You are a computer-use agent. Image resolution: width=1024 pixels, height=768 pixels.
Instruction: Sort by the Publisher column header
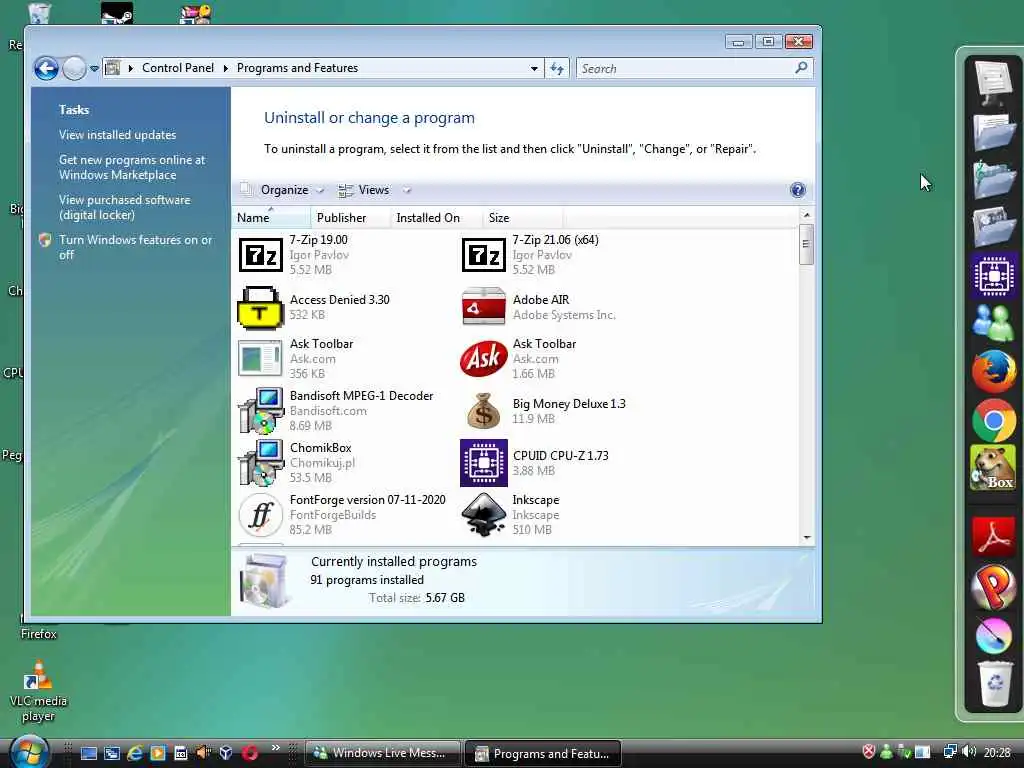pyautogui.click(x=350, y=217)
